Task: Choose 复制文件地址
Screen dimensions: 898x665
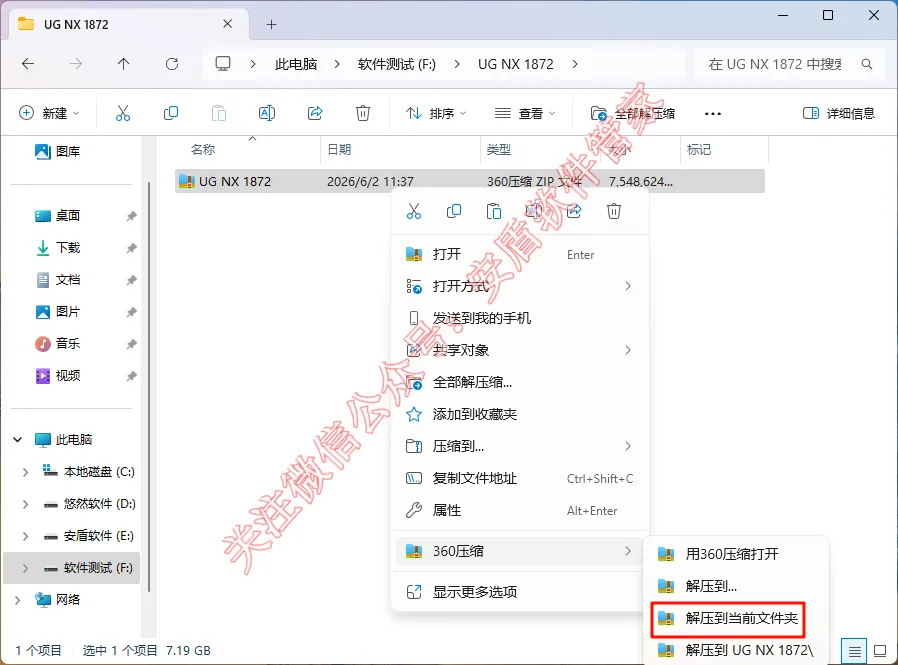Action: 520,478
